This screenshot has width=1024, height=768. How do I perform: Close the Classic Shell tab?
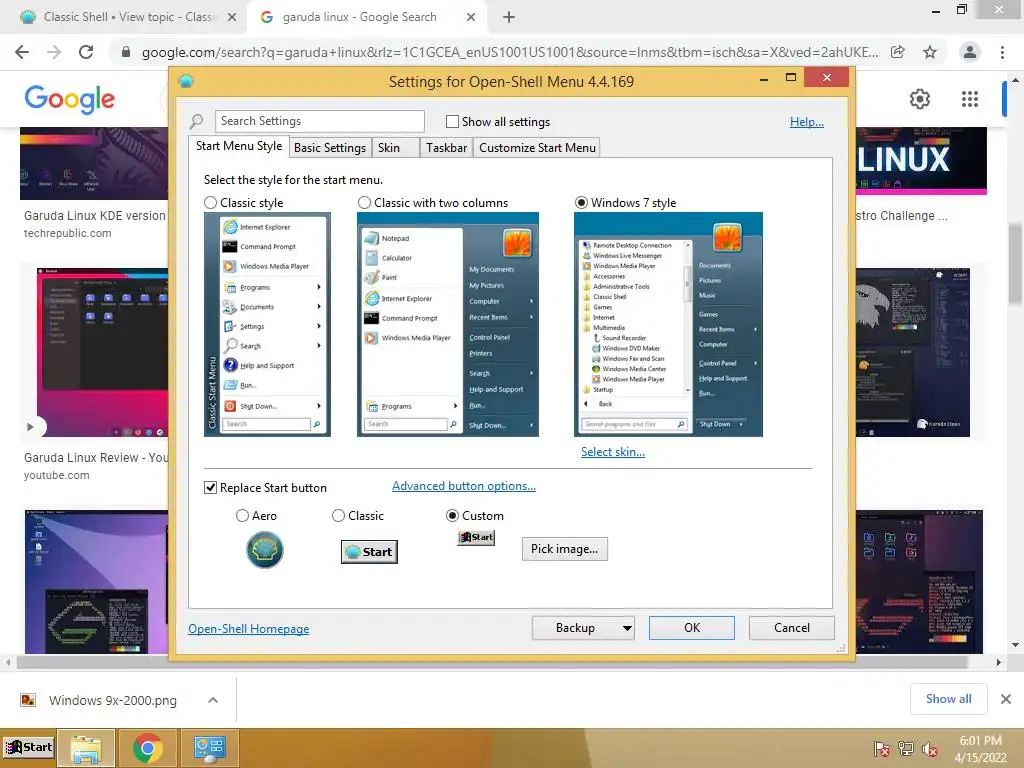tap(232, 18)
